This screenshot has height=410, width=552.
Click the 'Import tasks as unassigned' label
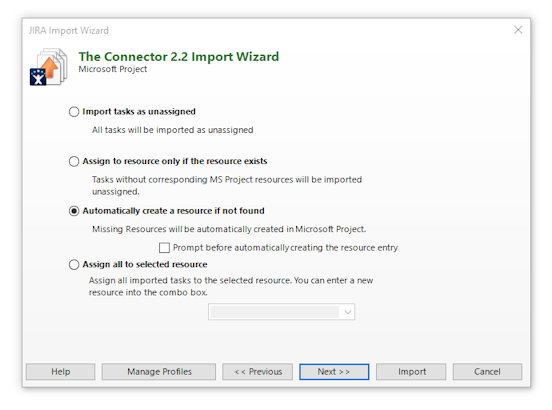pyautogui.click(x=139, y=112)
